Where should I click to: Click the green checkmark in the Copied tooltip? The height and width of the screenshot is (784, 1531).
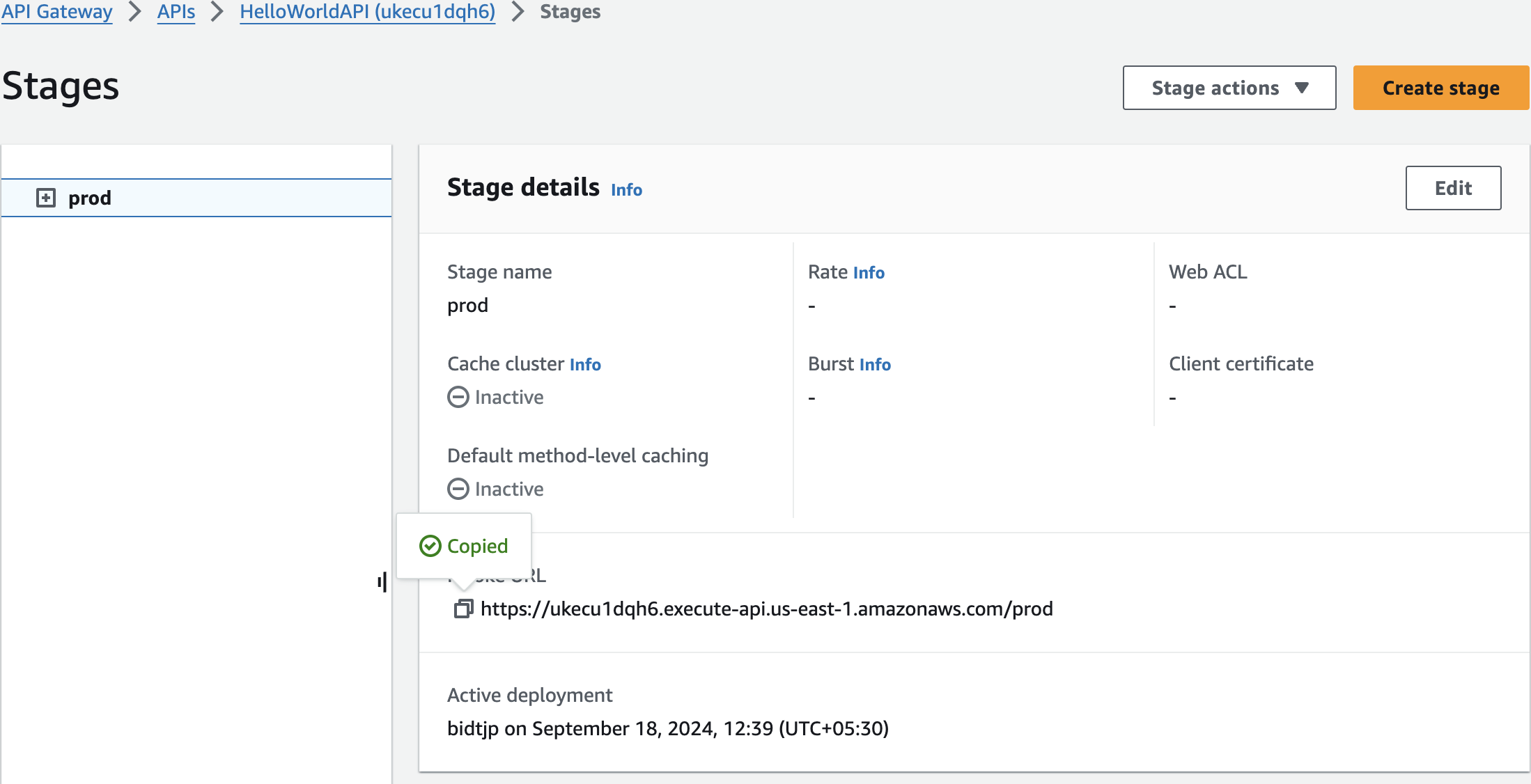pos(430,546)
